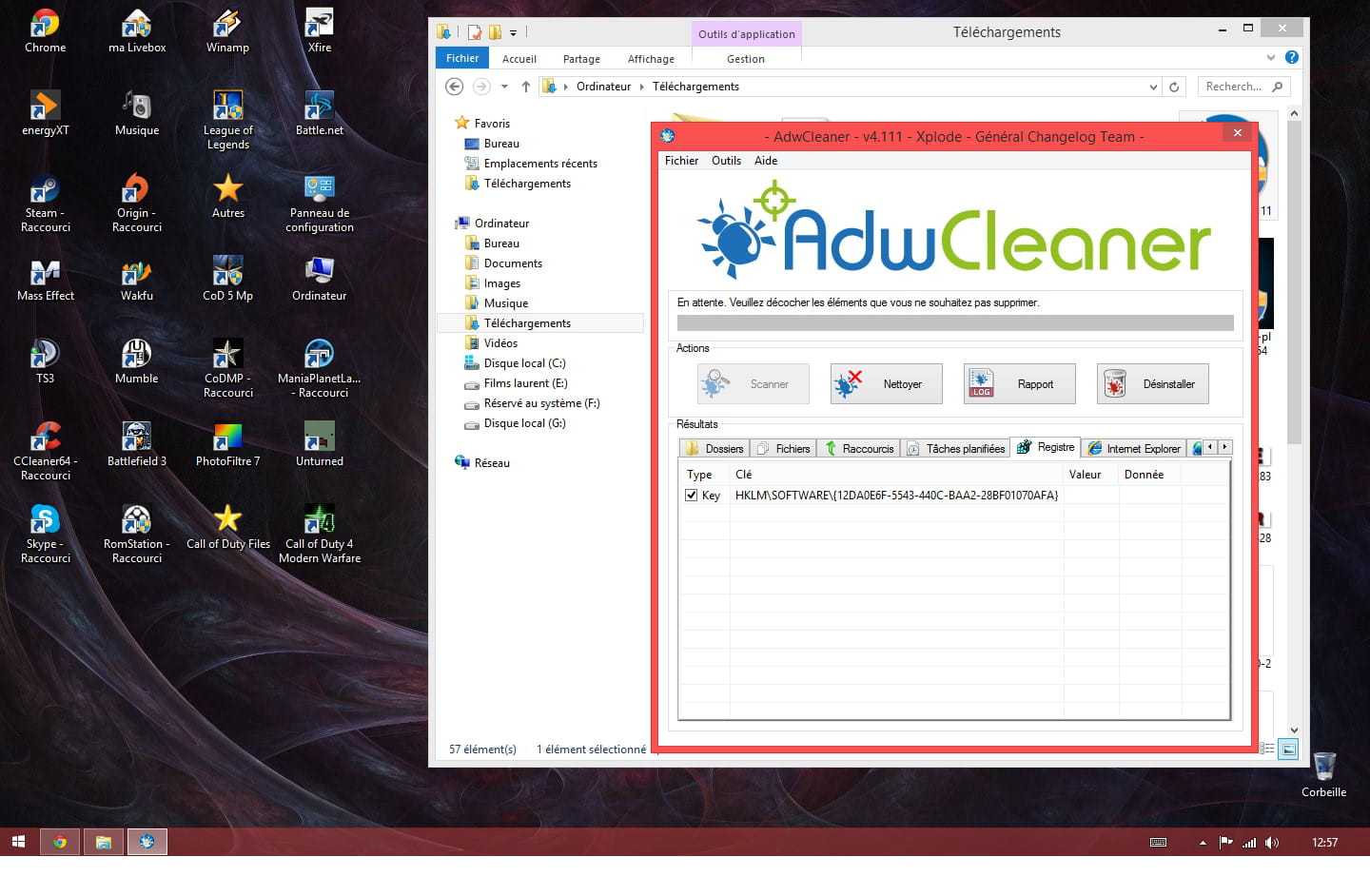Switch to AdwCleaner in the taskbar
This screenshot has height=896, width=1370.
[x=147, y=842]
